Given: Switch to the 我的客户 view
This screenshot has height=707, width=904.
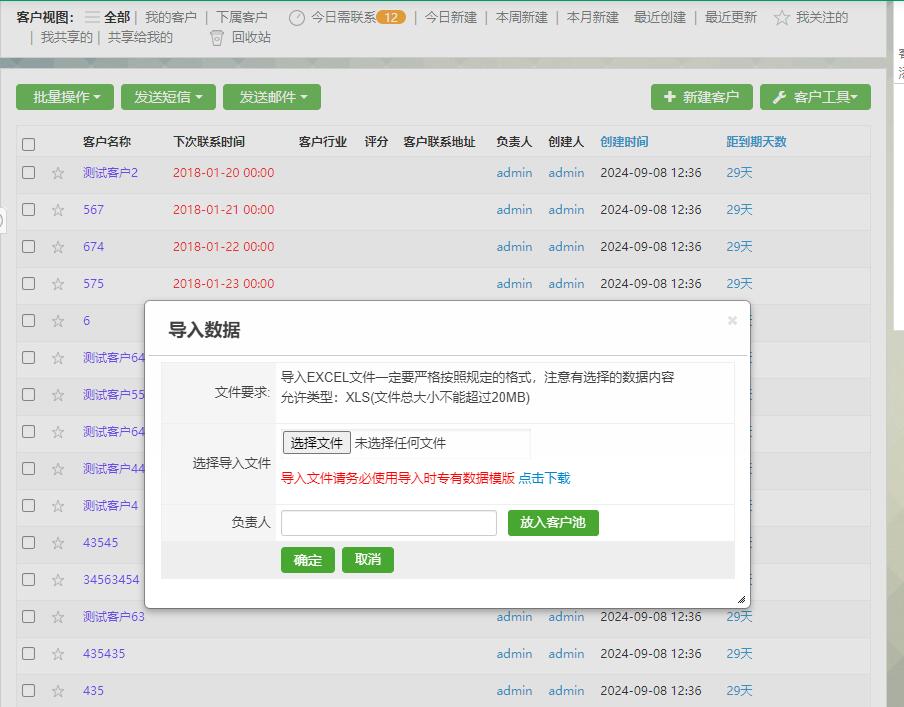Looking at the screenshot, I should click(171, 17).
